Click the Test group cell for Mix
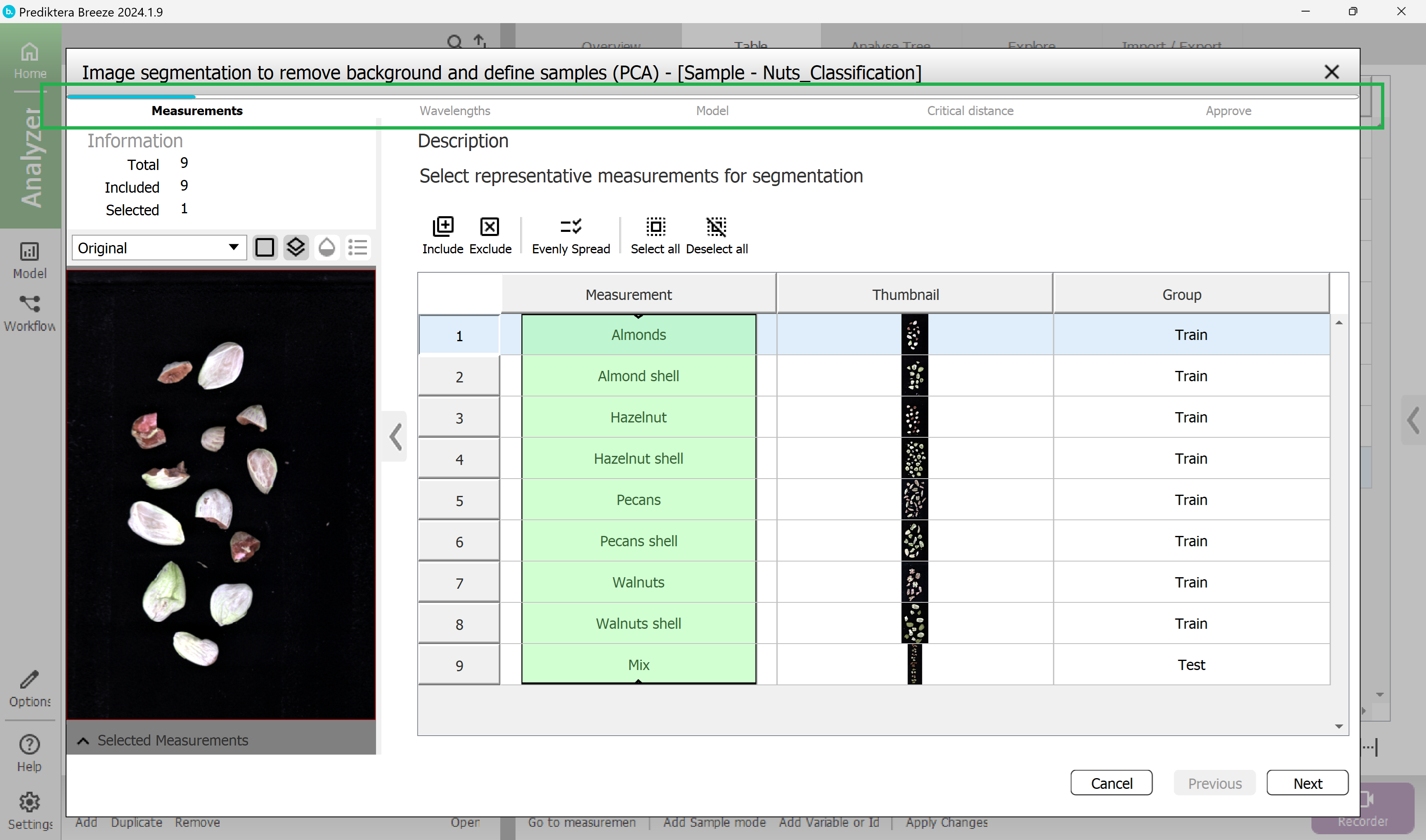Image resolution: width=1426 pixels, height=840 pixels. click(1191, 665)
